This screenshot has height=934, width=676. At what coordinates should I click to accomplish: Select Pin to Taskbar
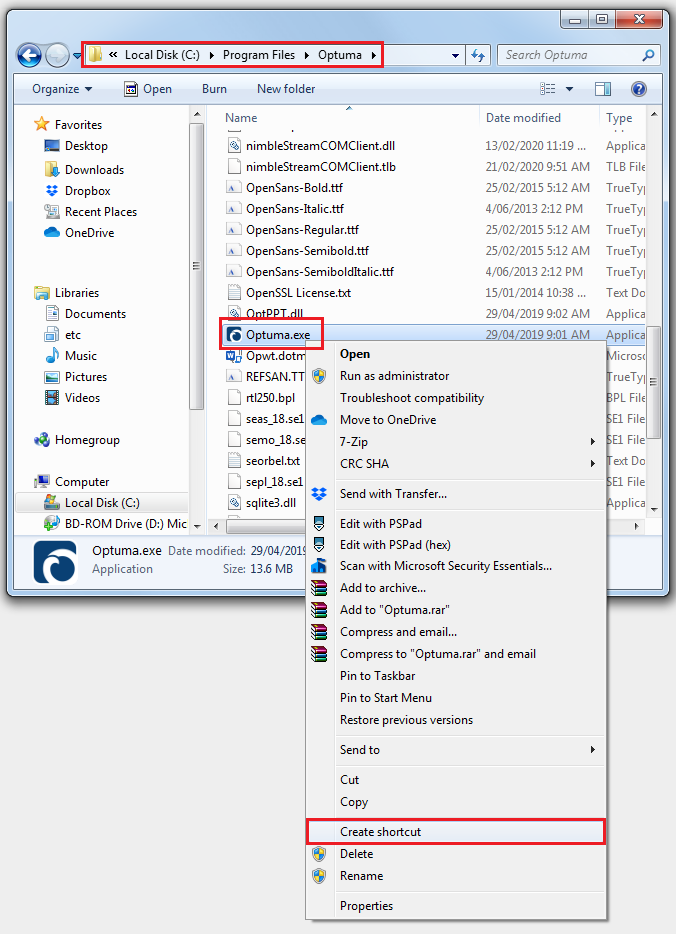456,675
